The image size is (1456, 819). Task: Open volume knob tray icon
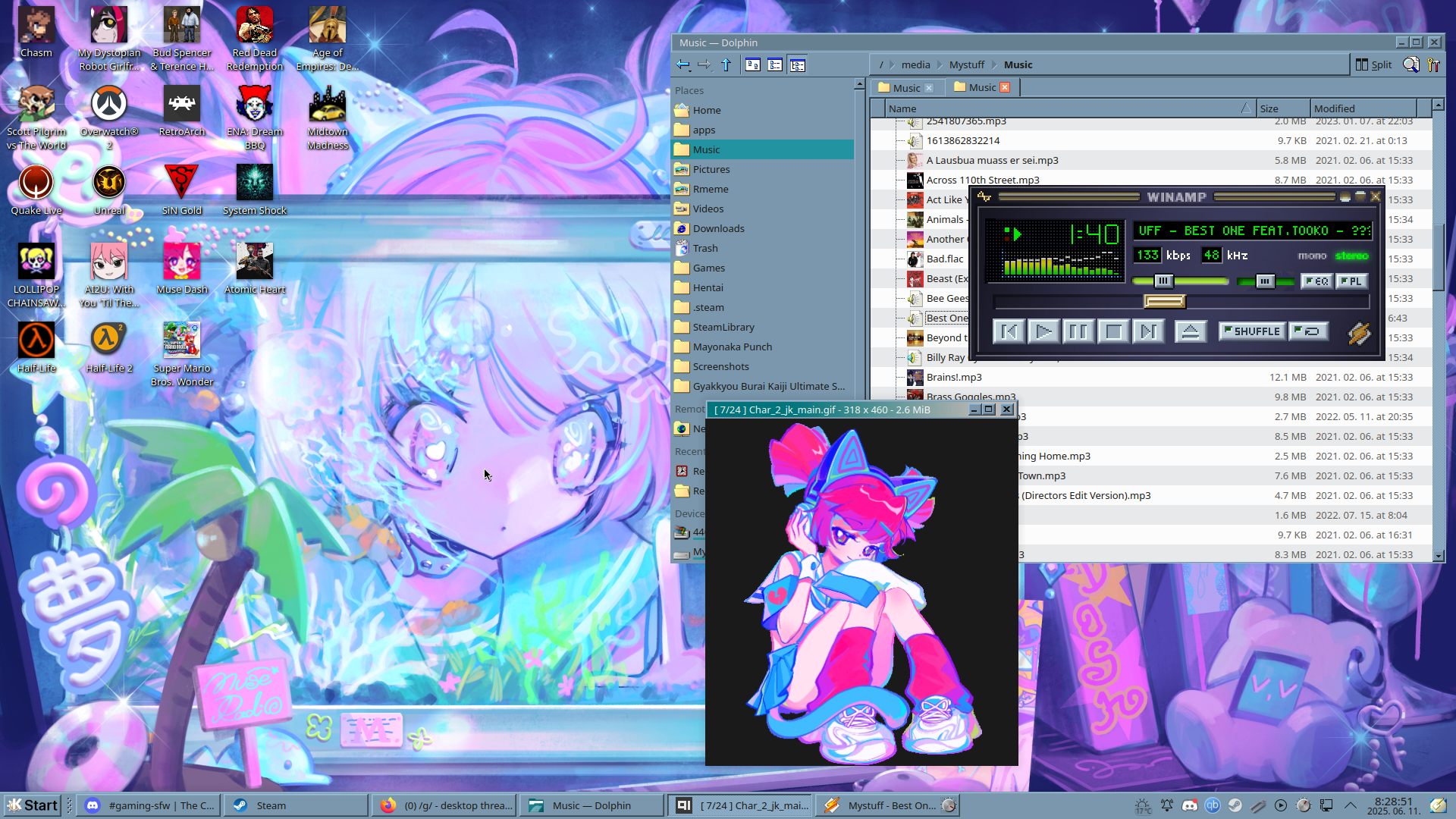[x=1304, y=805]
